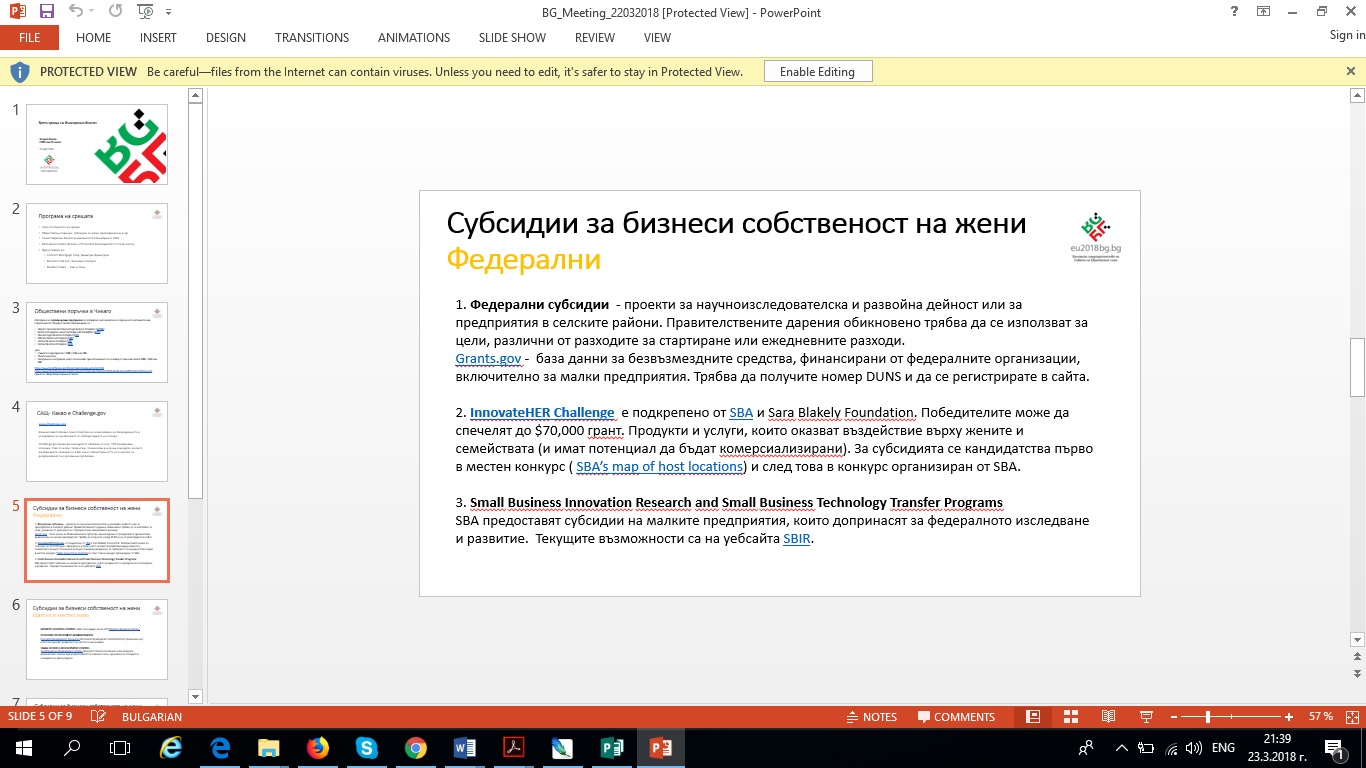1366x768 pixels.
Task: Open the Grants.gov hyperlink on slide
Action: click(487, 358)
